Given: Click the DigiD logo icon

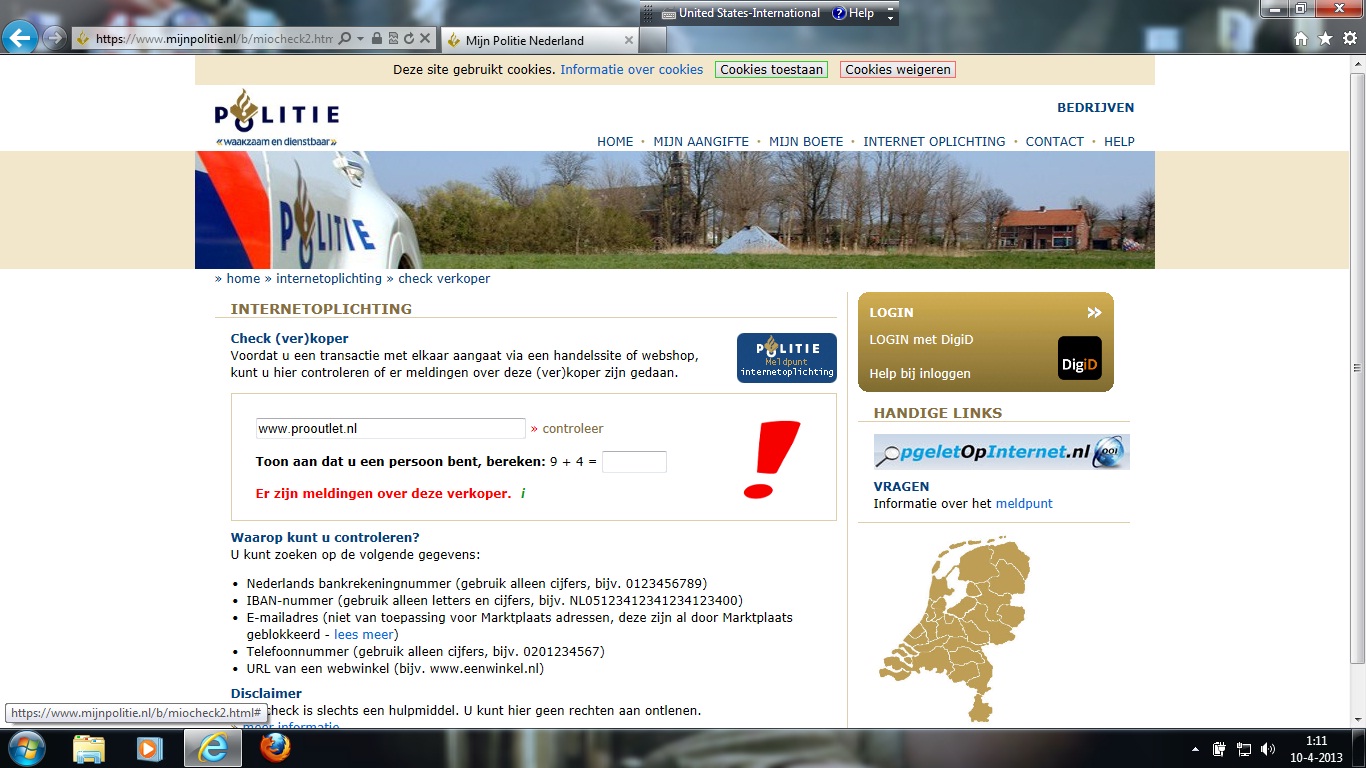Looking at the screenshot, I should pyautogui.click(x=1079, y=358).
